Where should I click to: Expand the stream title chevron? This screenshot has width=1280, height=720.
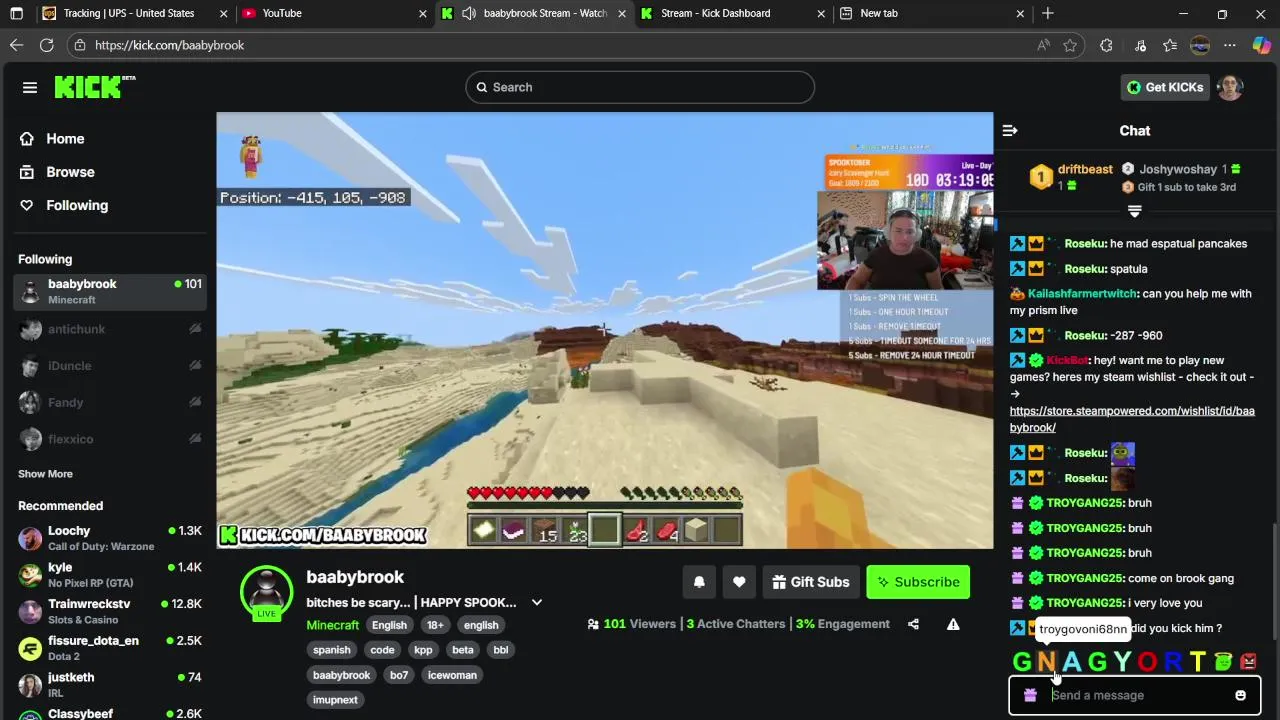coord(536,602)
